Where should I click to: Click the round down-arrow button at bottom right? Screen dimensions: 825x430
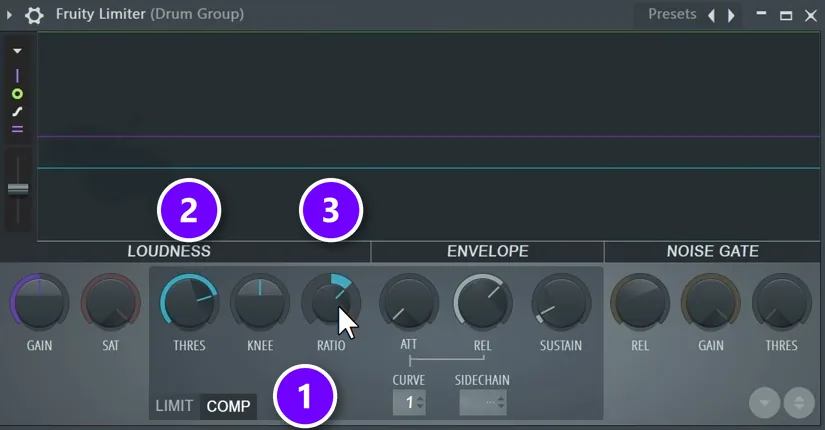(764, 403)
